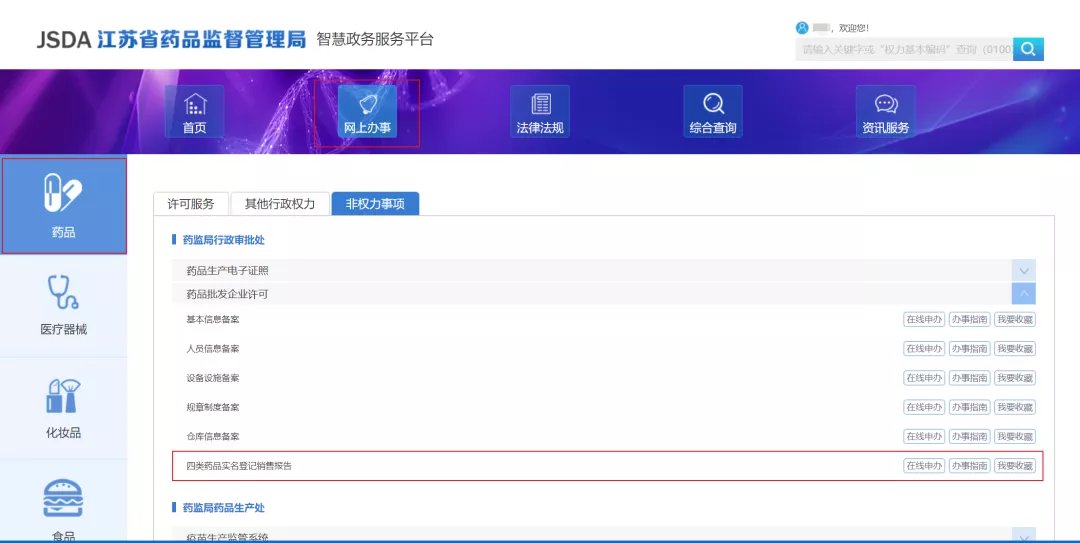The height and width of the screenshot is (543, 1080).
Task: Switch to the 非权力事项 tab
Action: point(375,204)
